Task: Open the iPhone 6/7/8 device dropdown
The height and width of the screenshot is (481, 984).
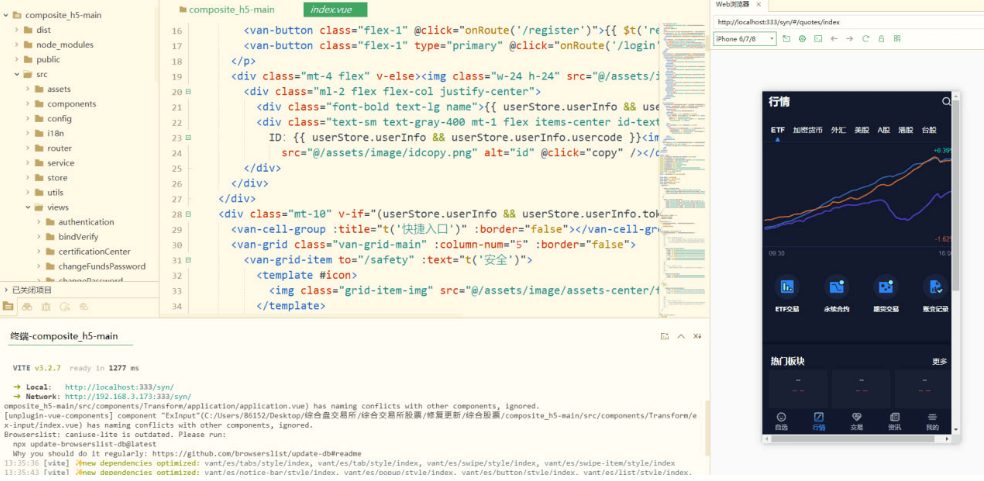Action: click(x=745, y=39)
